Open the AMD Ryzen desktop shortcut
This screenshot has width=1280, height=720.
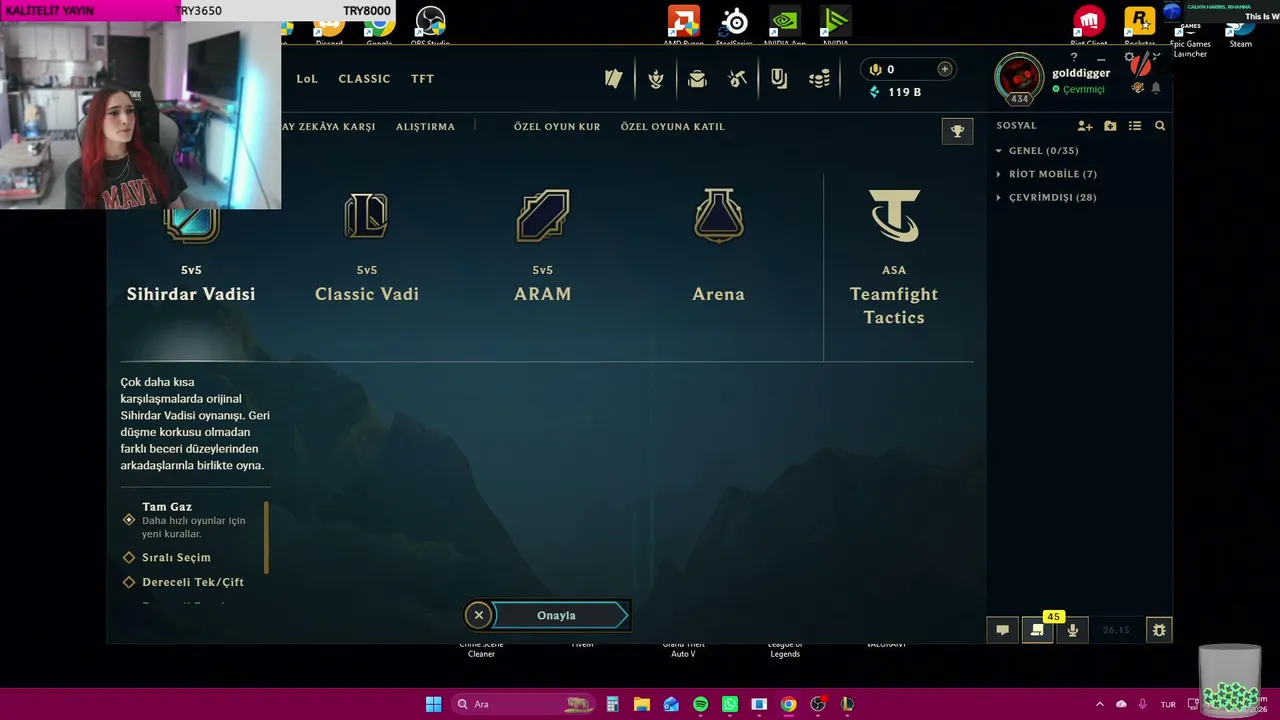click(684, 26)
